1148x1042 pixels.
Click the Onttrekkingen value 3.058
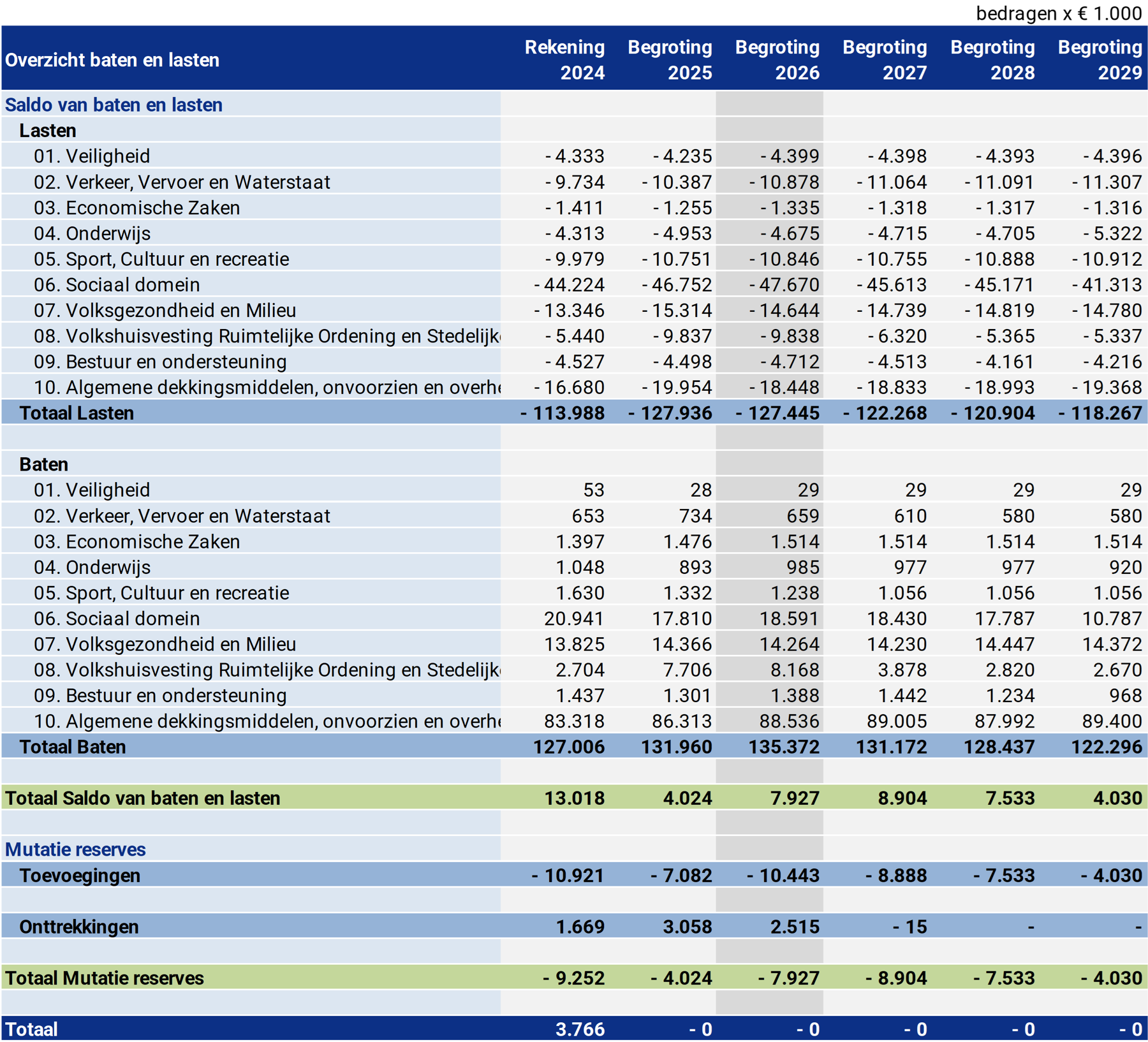687,927
